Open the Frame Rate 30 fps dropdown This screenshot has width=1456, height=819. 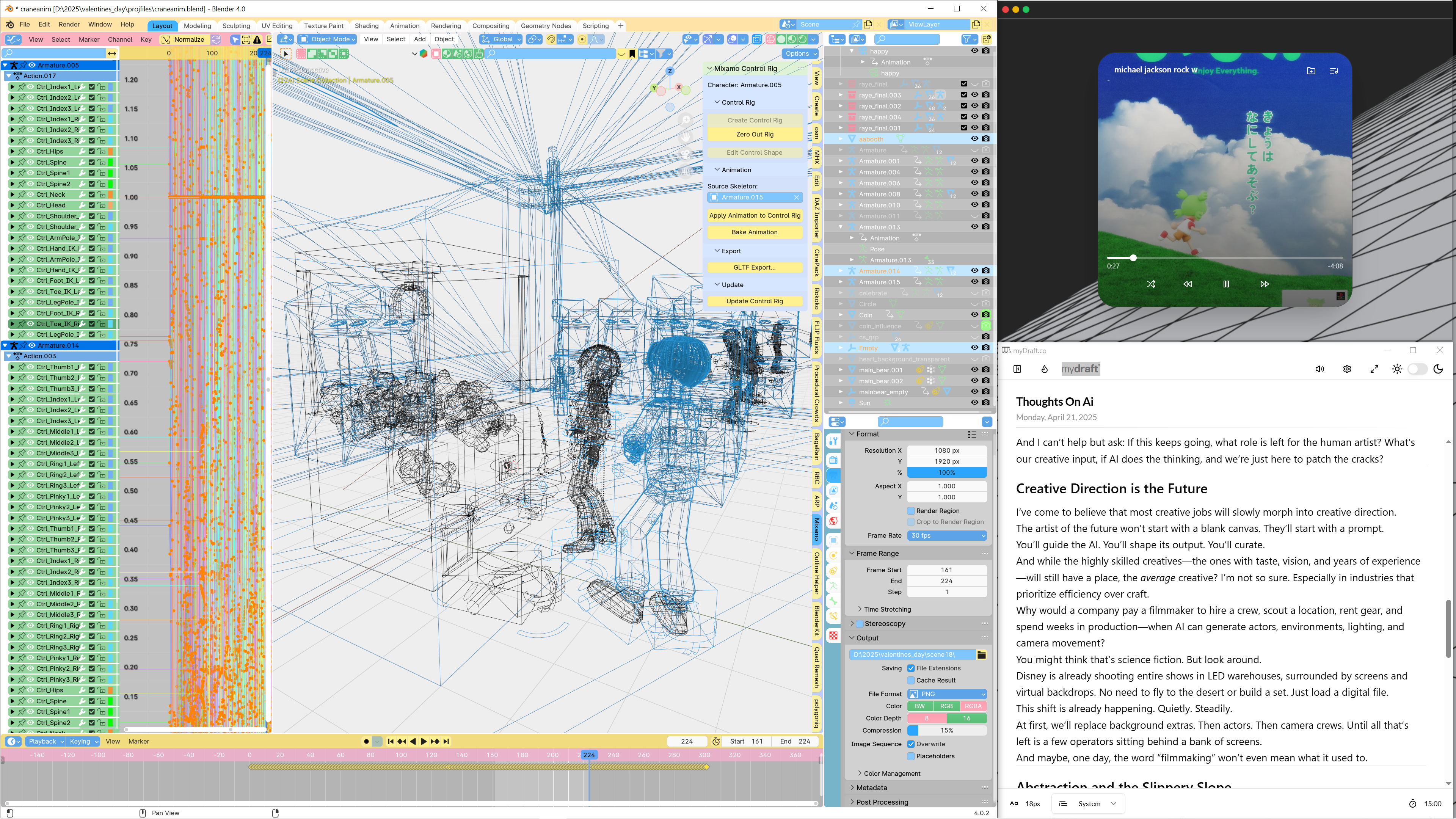tap(947, 535)
